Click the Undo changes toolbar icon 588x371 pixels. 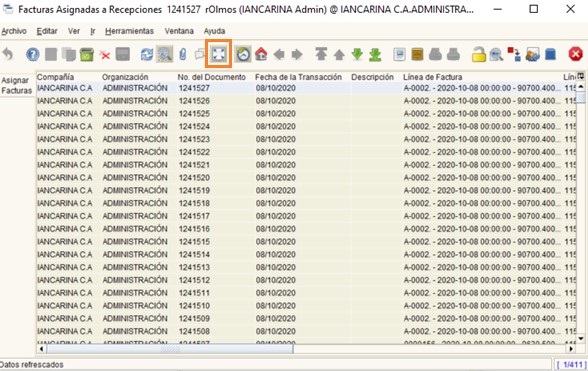tap(8, 55)
